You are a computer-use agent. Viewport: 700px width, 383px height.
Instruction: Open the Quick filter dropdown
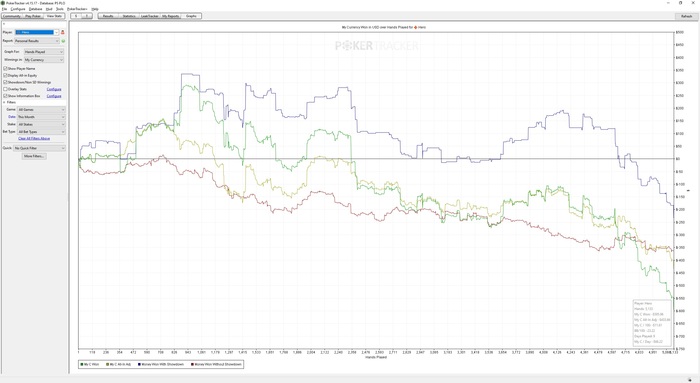39,148
